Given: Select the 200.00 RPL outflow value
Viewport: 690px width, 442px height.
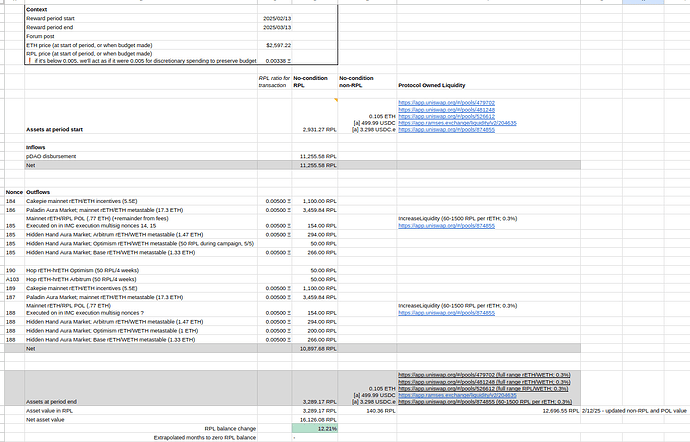Looking at the screenshot, I should click(315, 331).
